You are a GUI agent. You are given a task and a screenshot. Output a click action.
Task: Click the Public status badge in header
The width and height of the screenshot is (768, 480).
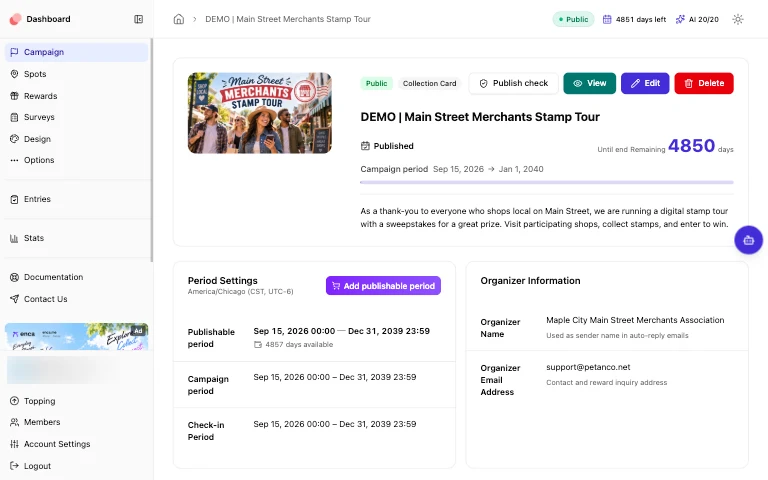[x=574, y=19]
